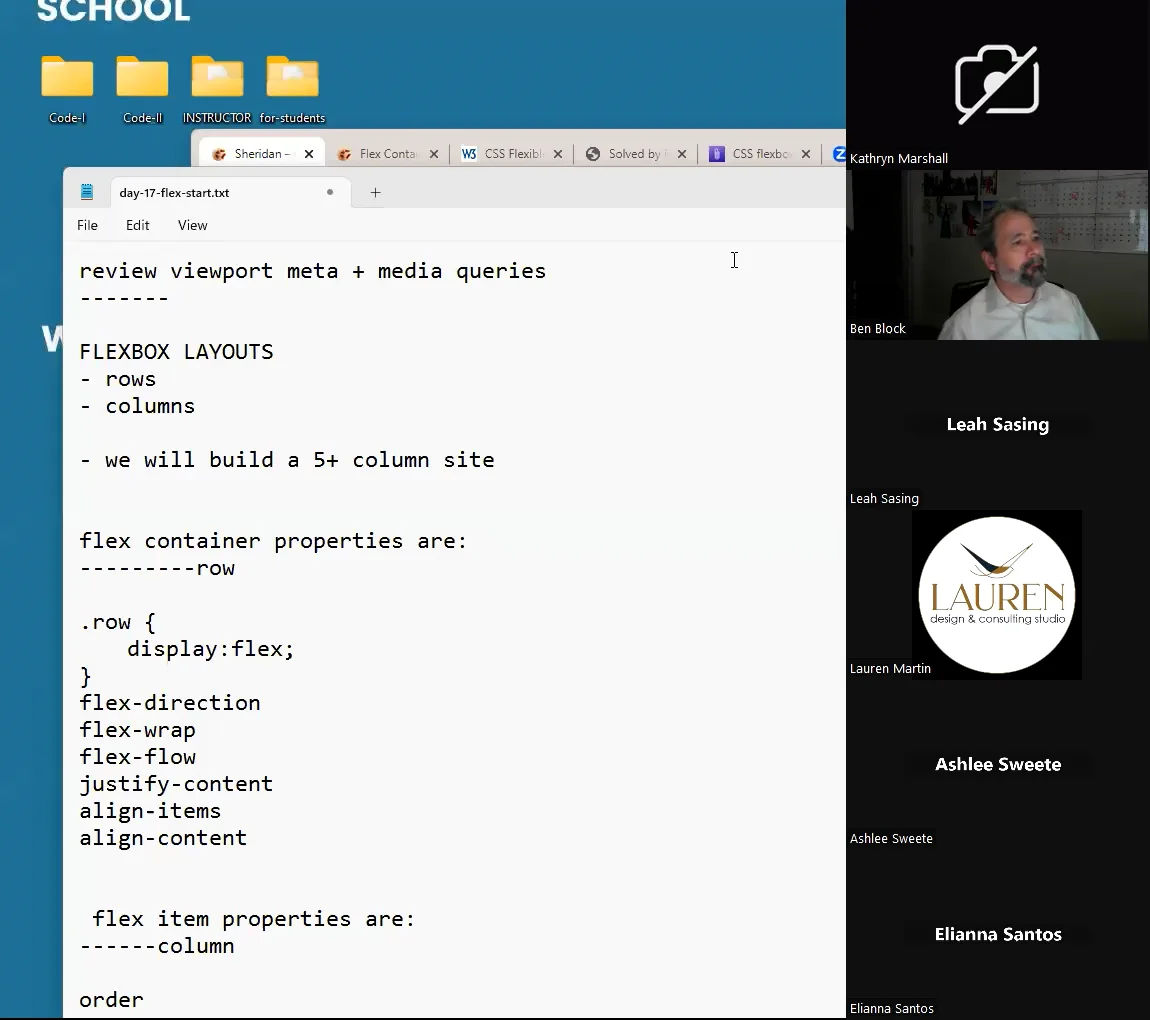
Task: Select Elianna Santos's participant tile
Action: click(x=997, y=935)
